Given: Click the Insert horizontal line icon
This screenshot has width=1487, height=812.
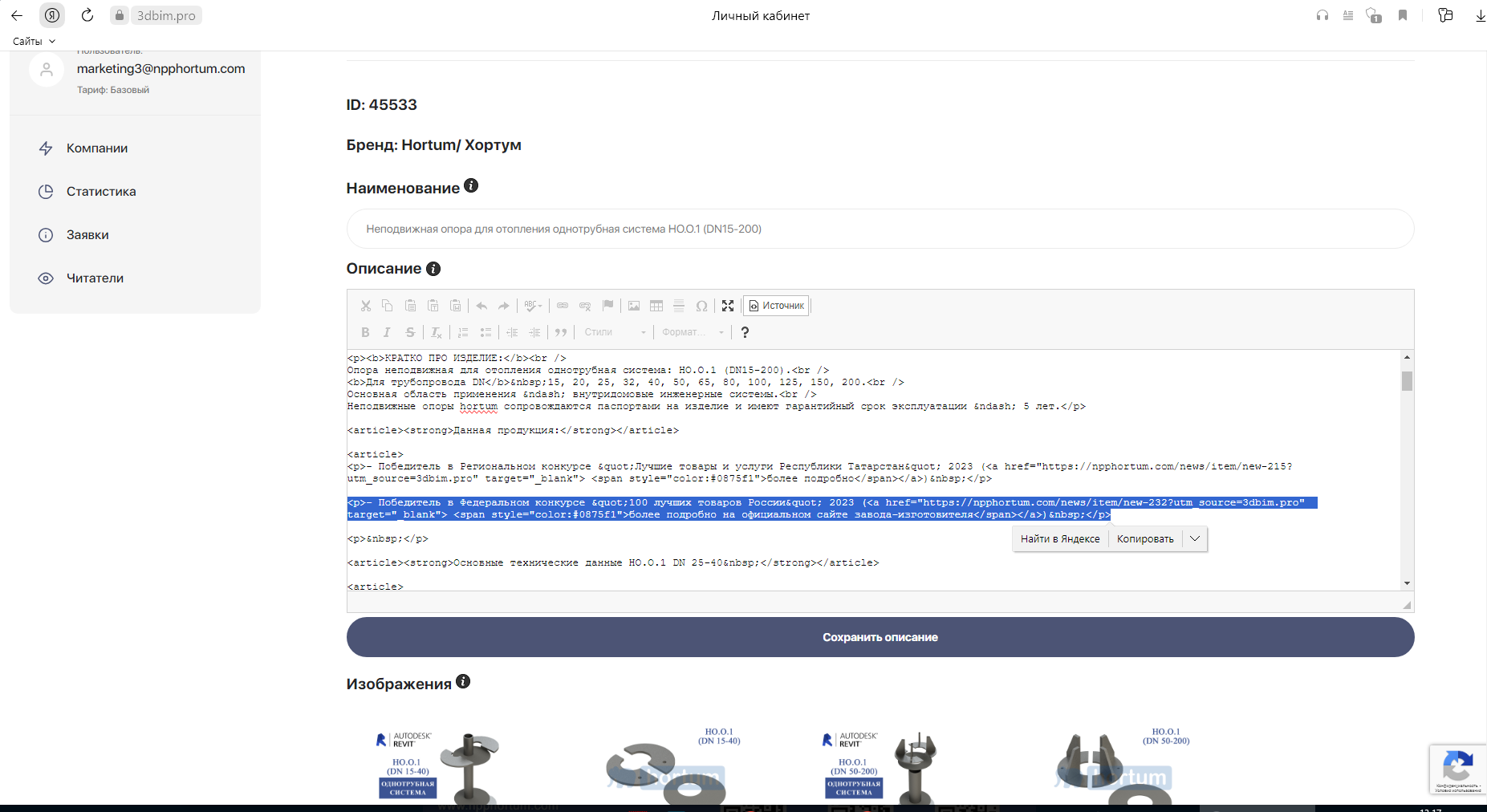Looking at the screenshot, I should [x=679, y=306].
